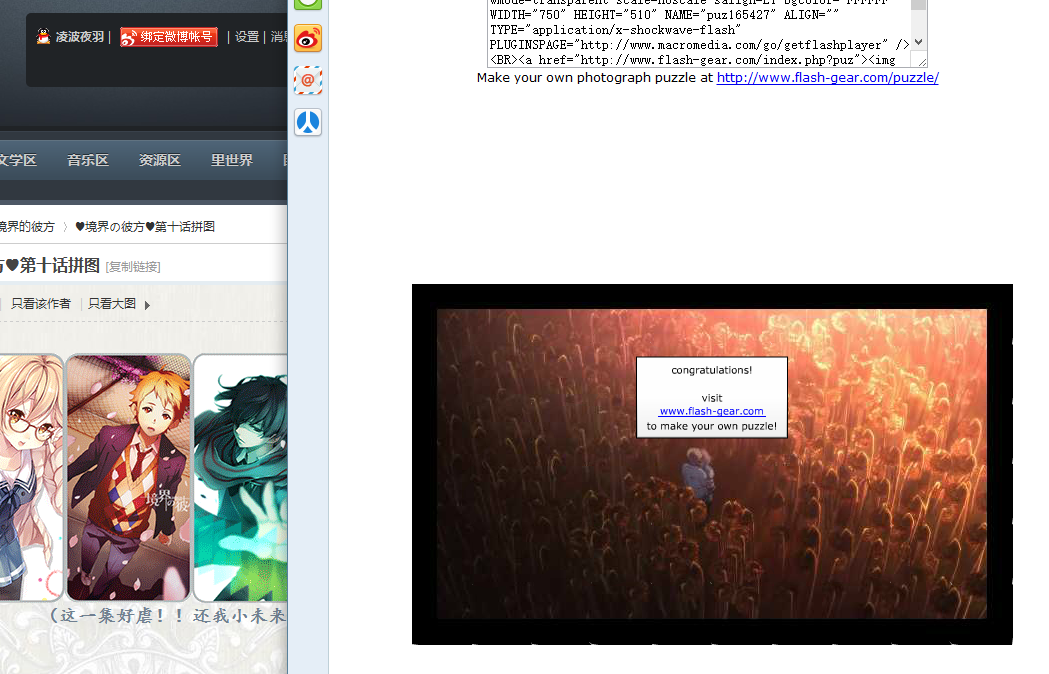Click the QQ penguin icon beside the username
The width and height of the screenshot is (1049, 674).
point(43,37)
